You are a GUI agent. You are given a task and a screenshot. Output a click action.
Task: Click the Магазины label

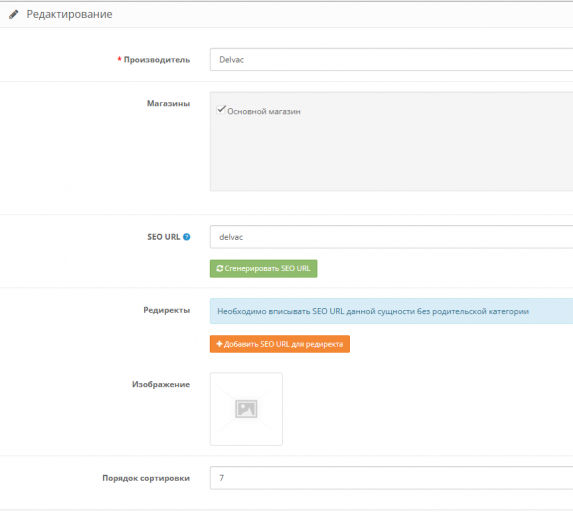point(168,103)
